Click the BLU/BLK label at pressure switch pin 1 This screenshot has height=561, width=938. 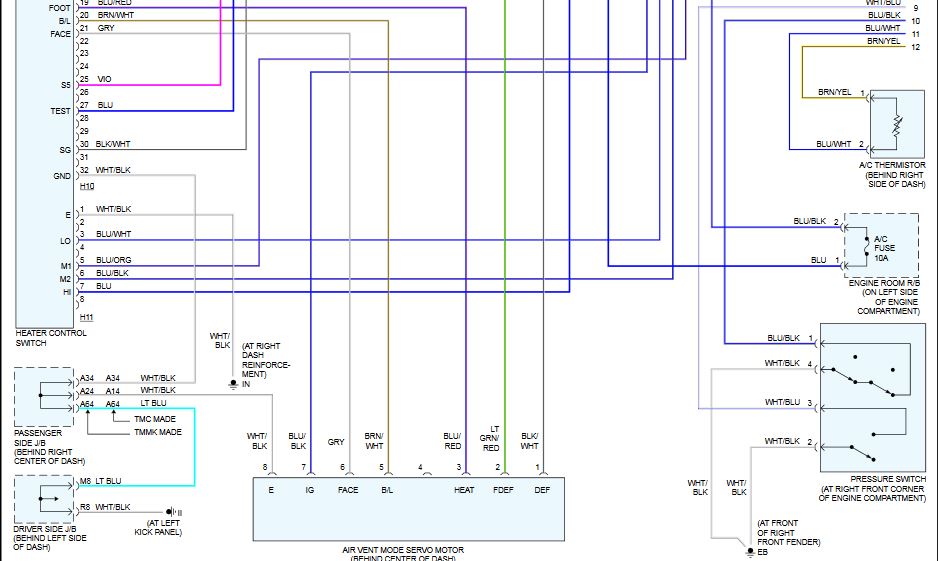pyautogui.click(x=784, y=338)
